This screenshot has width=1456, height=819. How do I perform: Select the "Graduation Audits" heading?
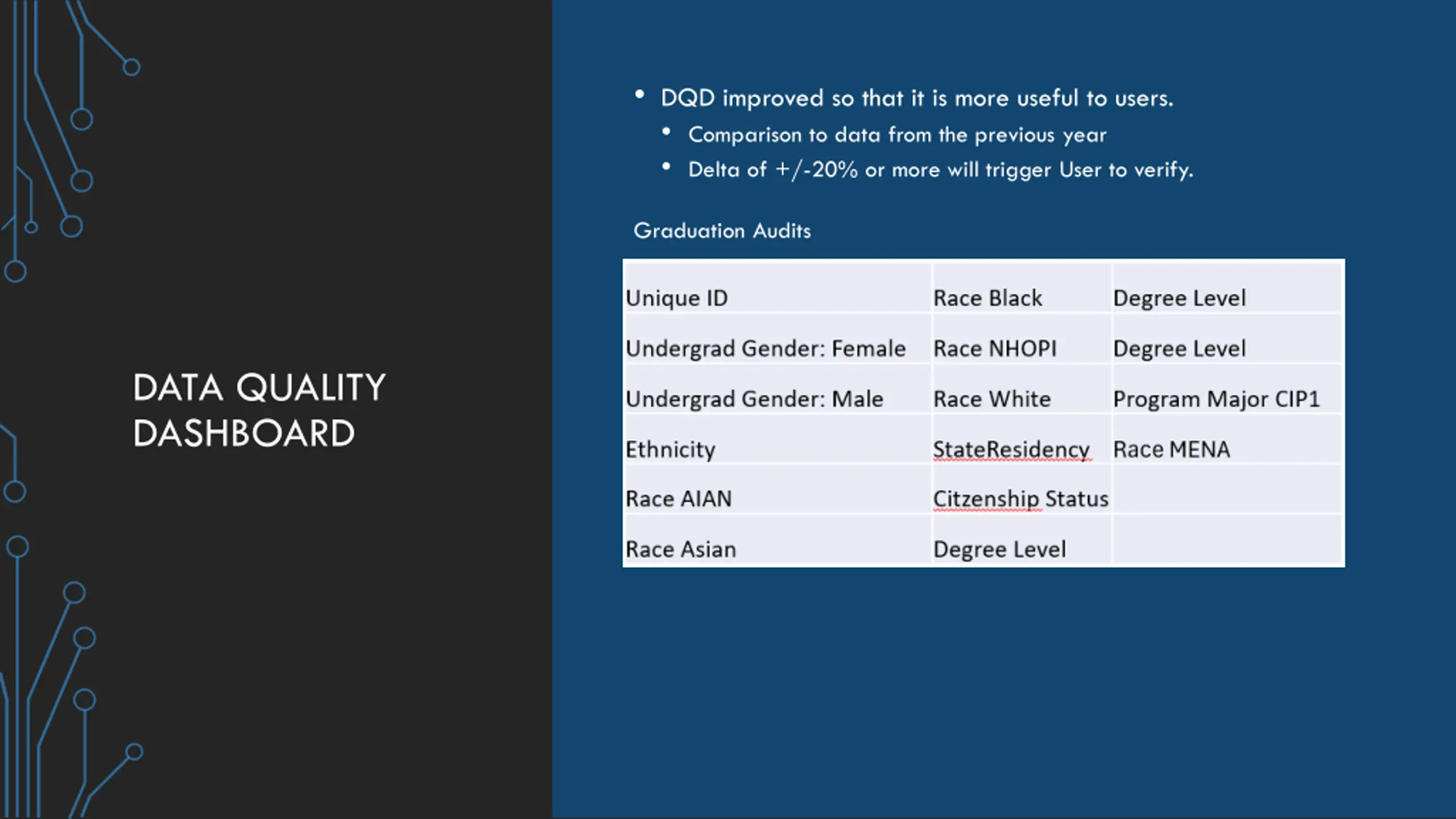click(722, 230)
